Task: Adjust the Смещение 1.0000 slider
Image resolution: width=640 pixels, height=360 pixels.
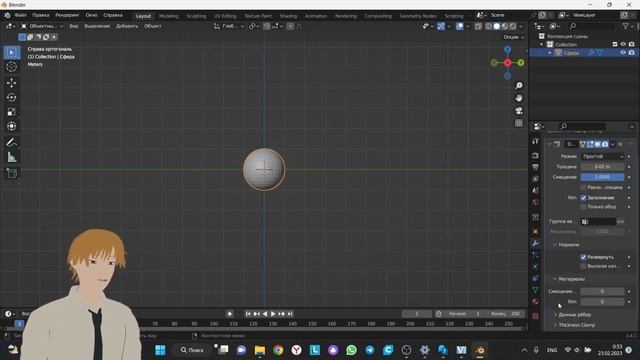Action: [602, 177]
